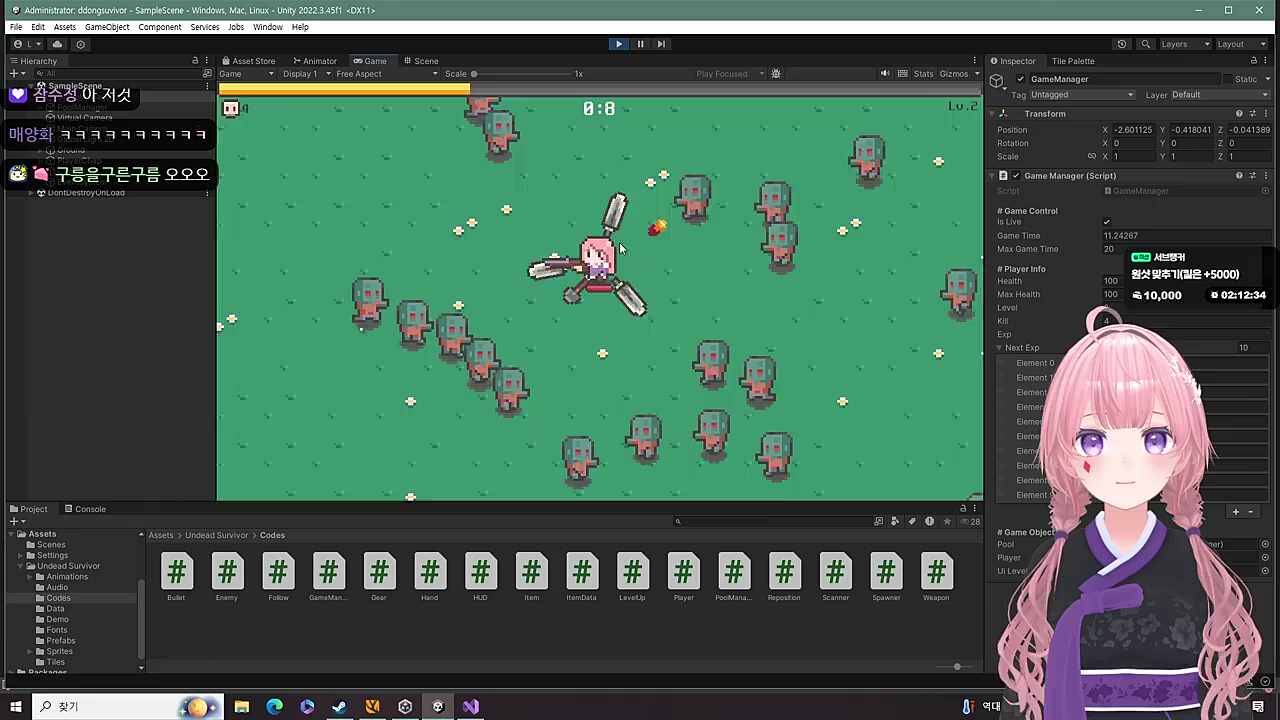Image resolution: width=1280 pixels, height=720 pixels.
Task: Open the Window menu
Action: (267, 27)
